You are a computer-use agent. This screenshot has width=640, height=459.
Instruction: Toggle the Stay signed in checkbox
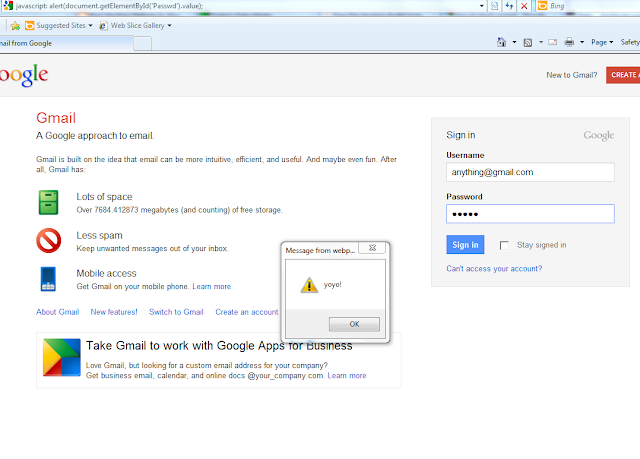[504, 245]
